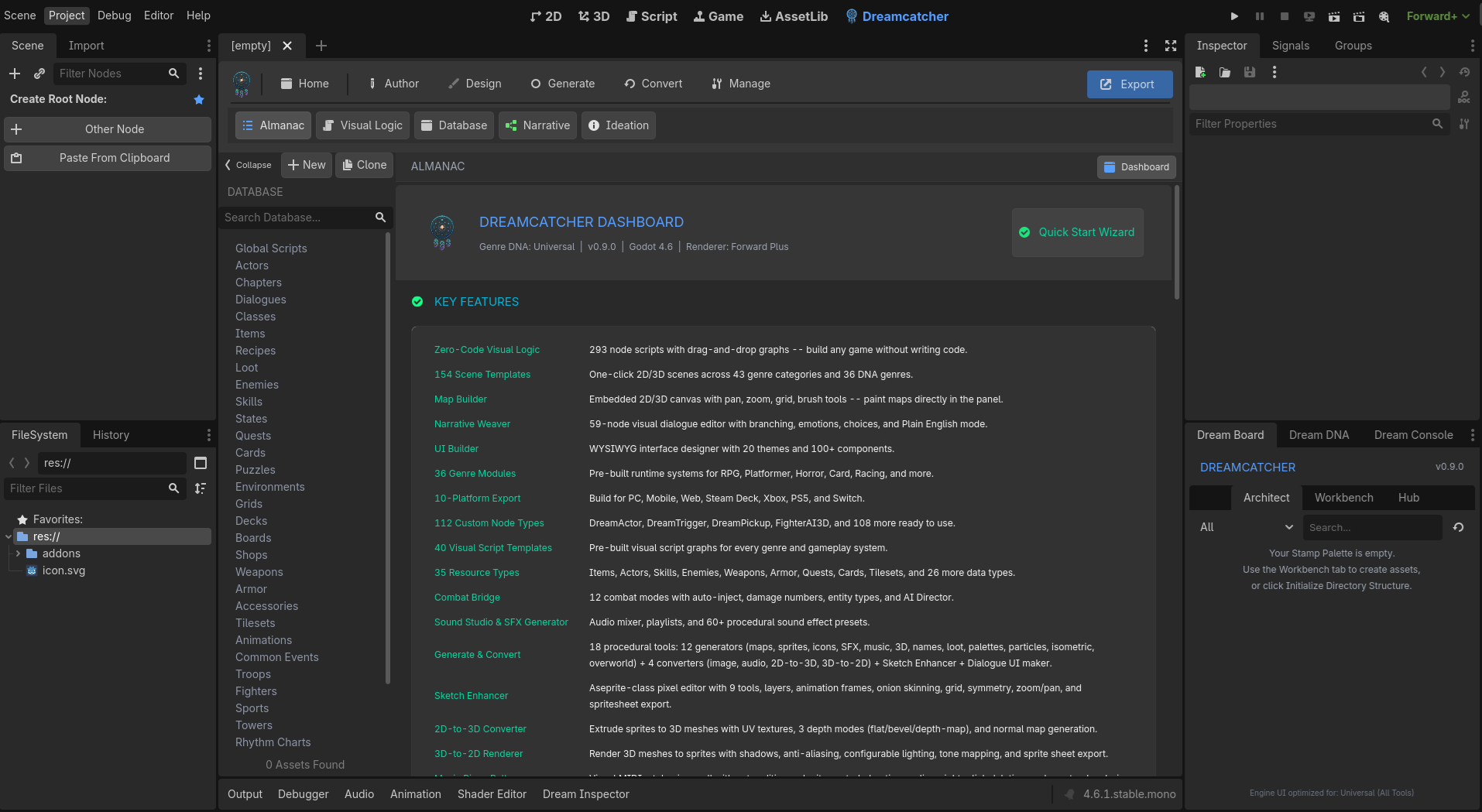Viewport: 1482px width, 812px height.
Task: Click the database list scrollbar
Action: click(x=388, y=458)
